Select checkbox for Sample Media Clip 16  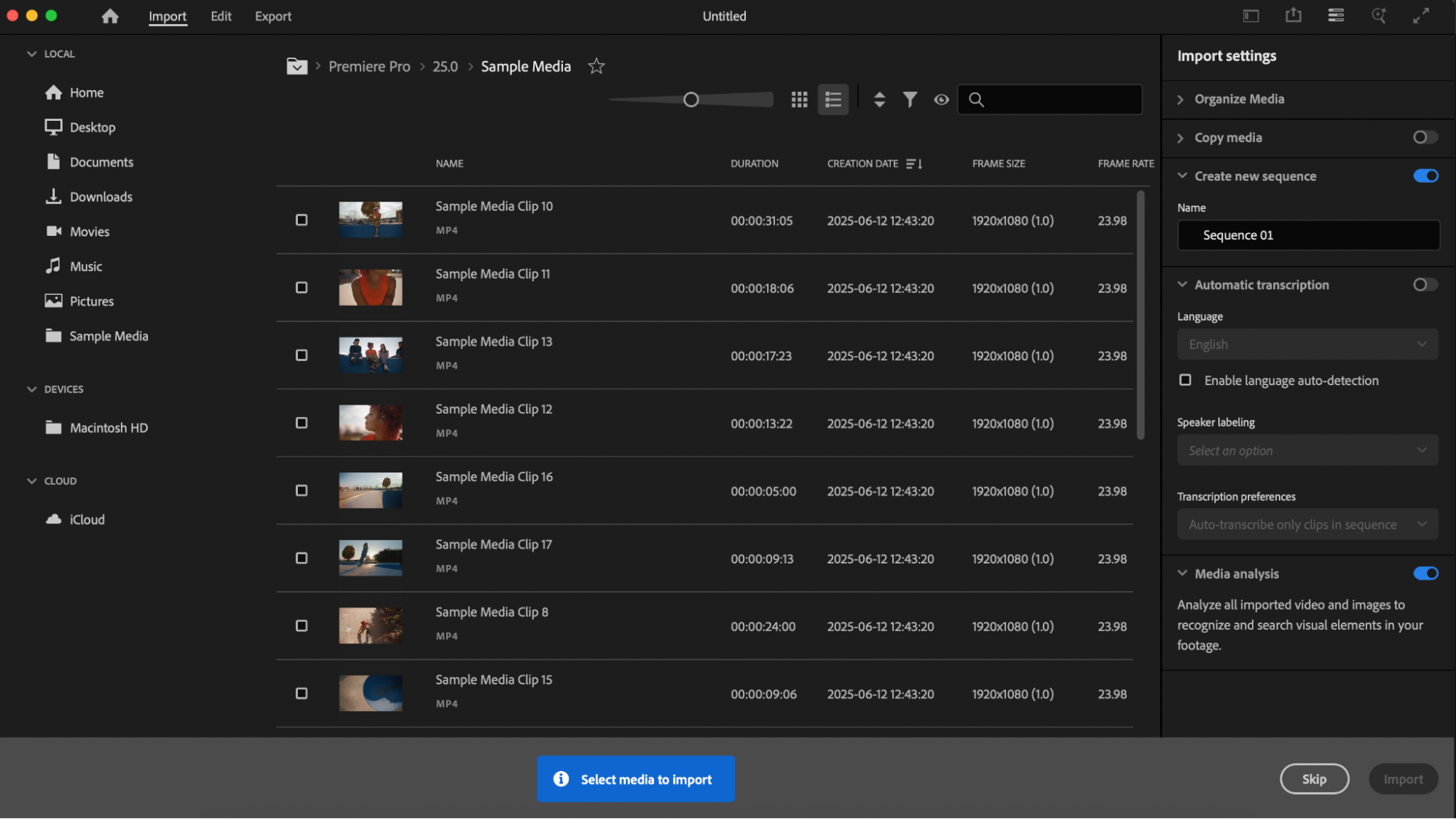[x=302, y=491]
